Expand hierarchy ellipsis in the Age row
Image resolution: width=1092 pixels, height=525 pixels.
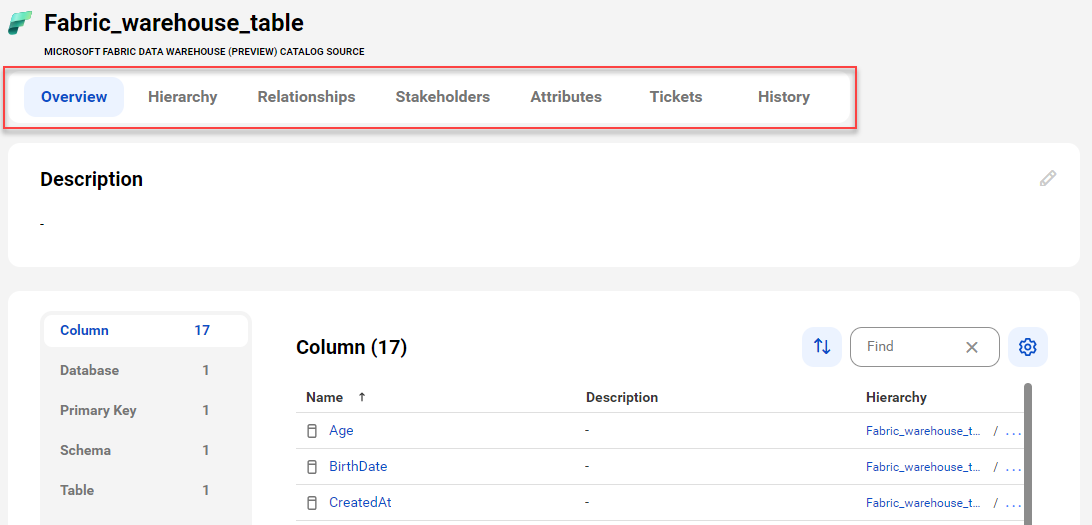point(1013,432)
